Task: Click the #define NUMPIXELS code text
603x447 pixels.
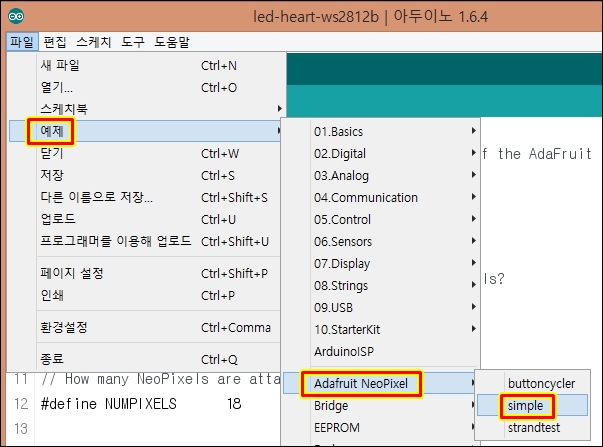Action: pyautogui.click(x=108, y=404)
